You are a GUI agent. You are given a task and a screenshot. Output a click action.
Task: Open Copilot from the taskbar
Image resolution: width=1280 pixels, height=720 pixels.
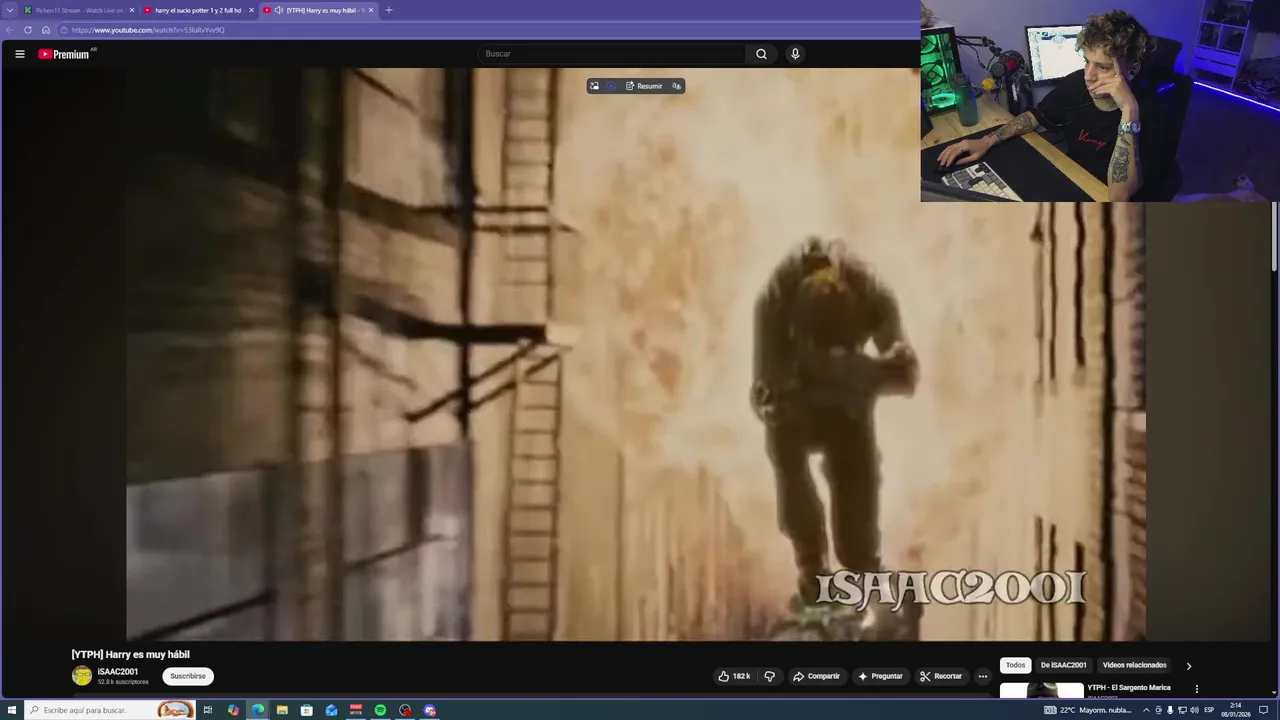[233, 710]
